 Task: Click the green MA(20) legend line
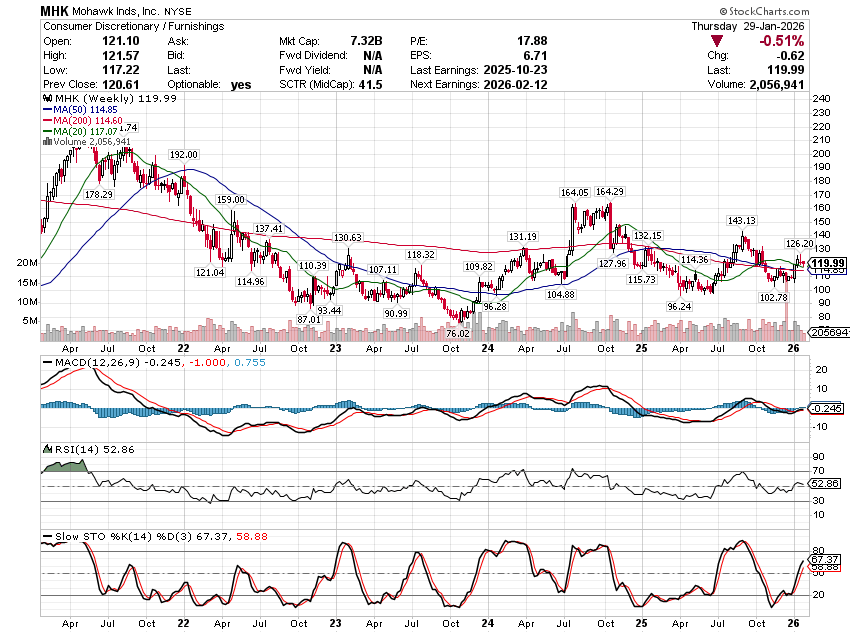click(x=48, y=131)
